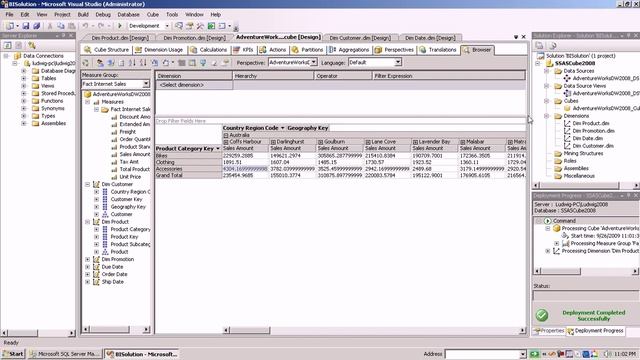Image resolution: width=640 pixels, height=360 pixels.
Task: Switch to the Dimension Usage tab
Action: click(x=159, y=50)
